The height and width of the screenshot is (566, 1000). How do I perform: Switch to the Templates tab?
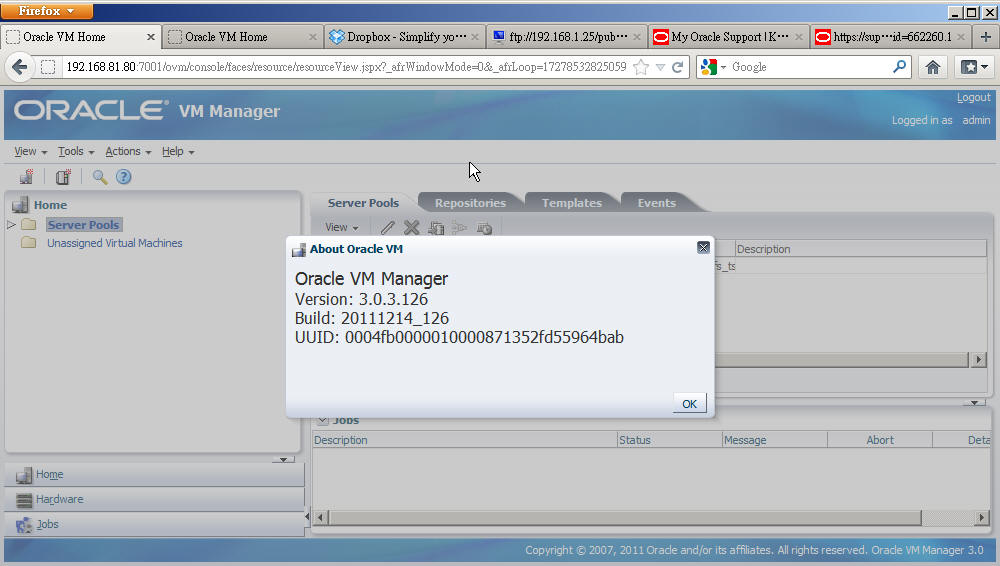(571, 203)
